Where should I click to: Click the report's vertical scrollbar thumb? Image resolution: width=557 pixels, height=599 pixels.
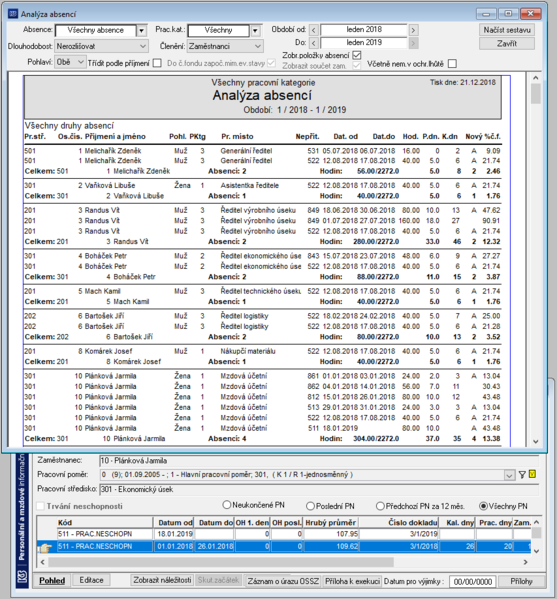coord(536,94)
